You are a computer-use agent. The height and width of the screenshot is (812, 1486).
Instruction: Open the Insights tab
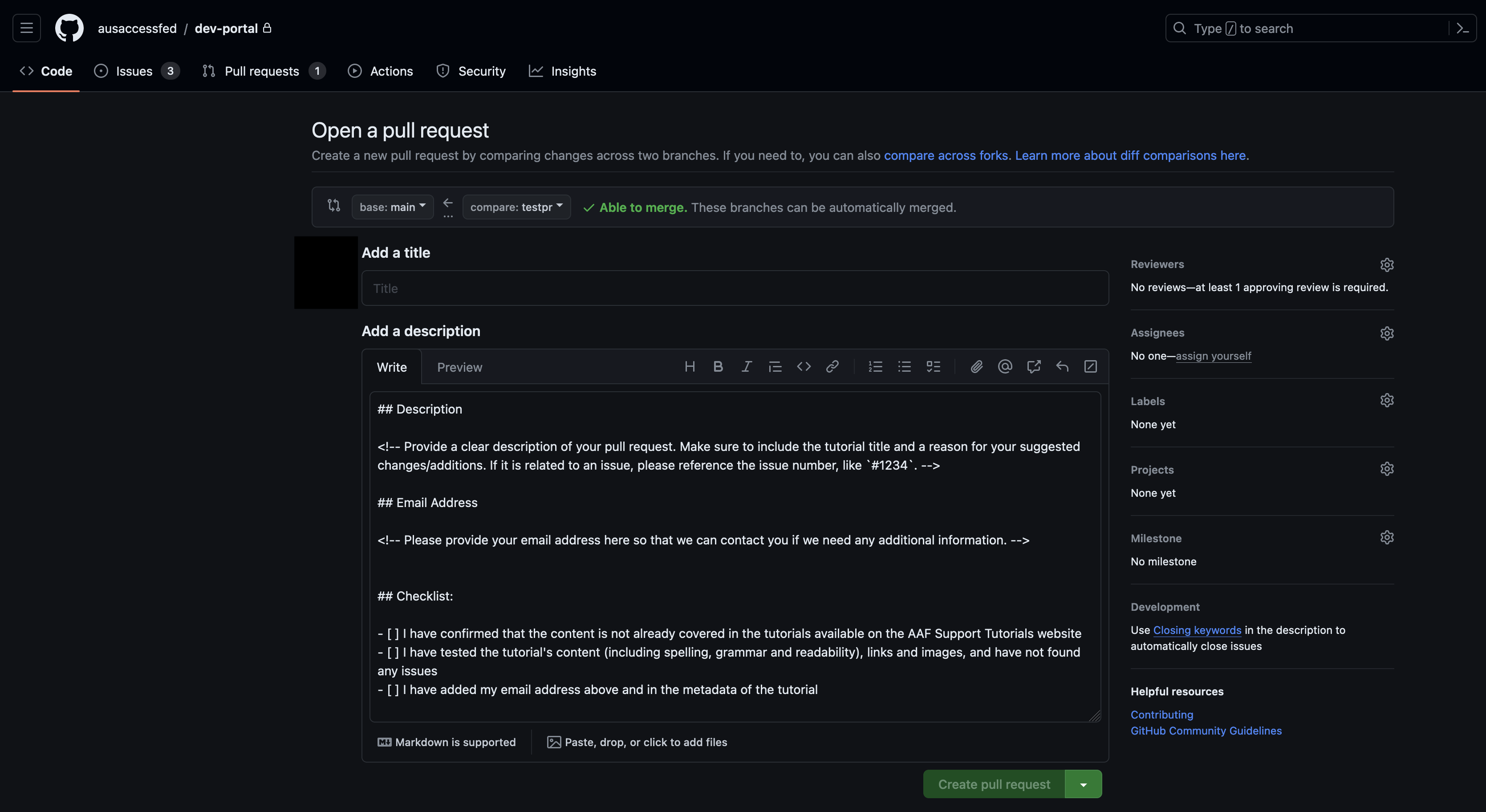tap(562, 71)
